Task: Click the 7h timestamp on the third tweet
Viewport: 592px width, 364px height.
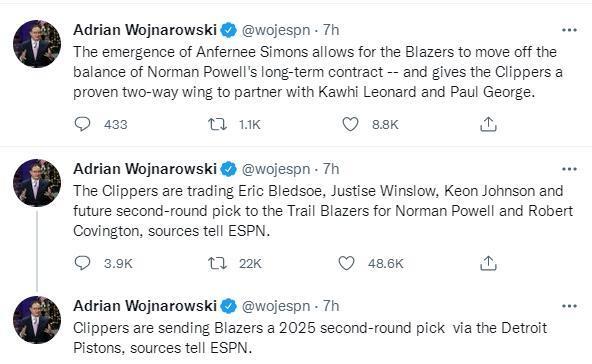Action: point(331,306)
